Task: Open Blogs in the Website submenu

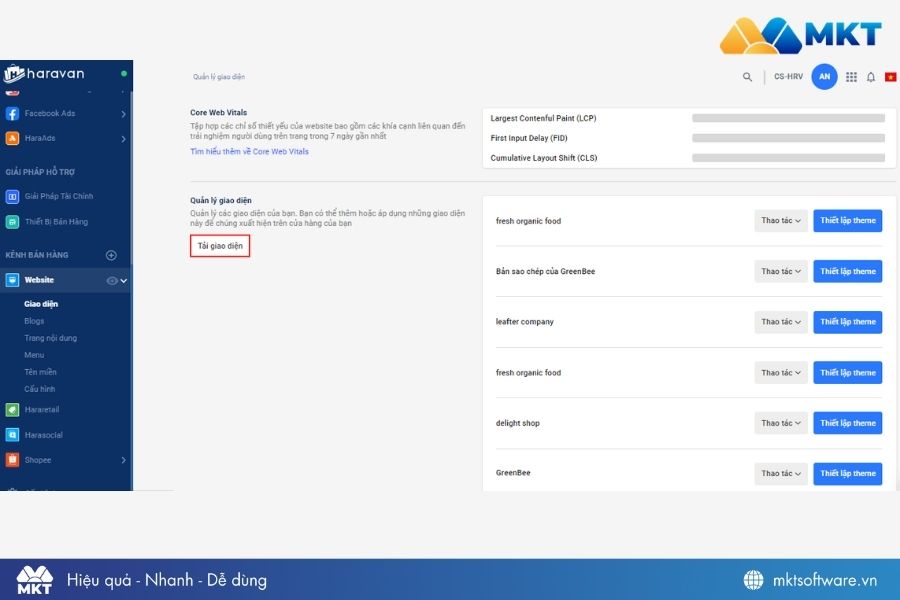Action: pyautogui.click(x=34, y=321)
